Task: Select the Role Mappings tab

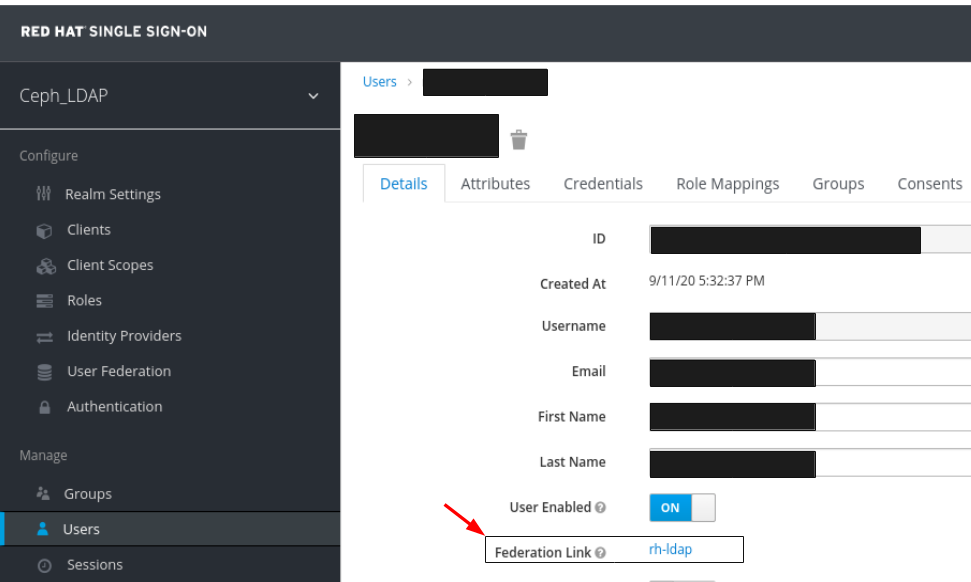Action: tap(727, 184)
